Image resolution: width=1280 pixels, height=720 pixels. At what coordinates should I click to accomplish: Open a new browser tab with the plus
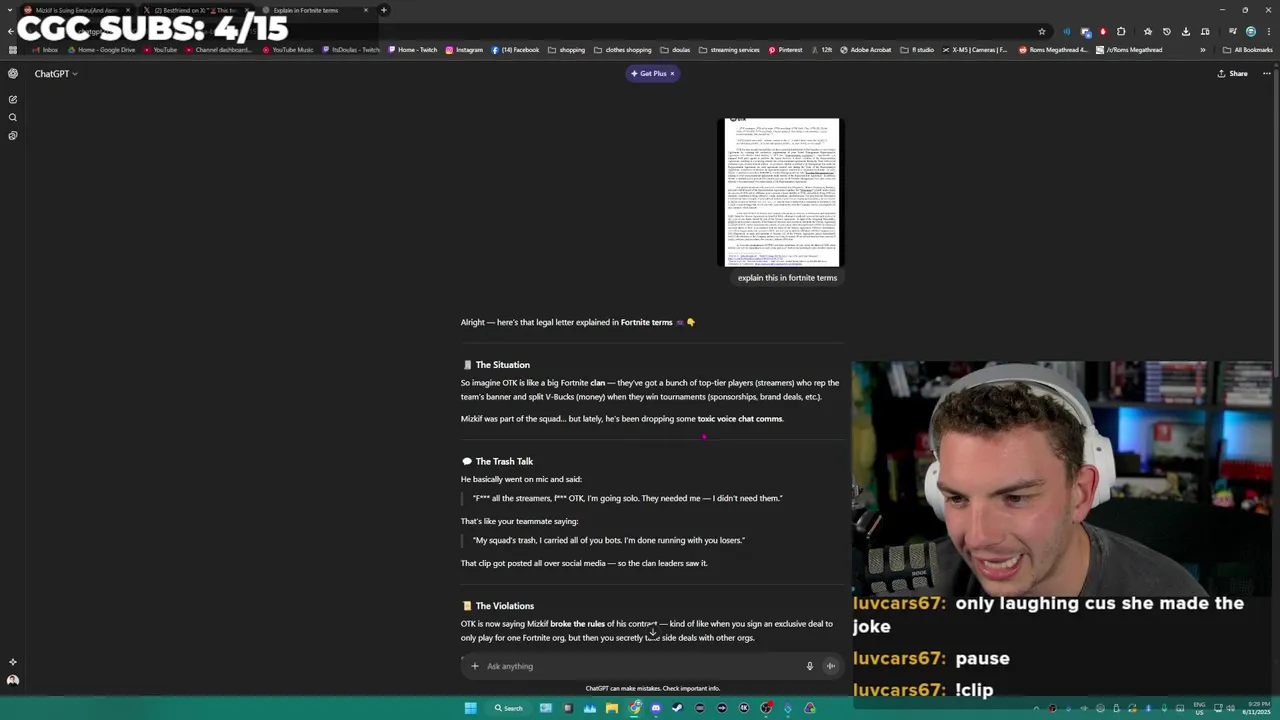click(x=383, y=10)
